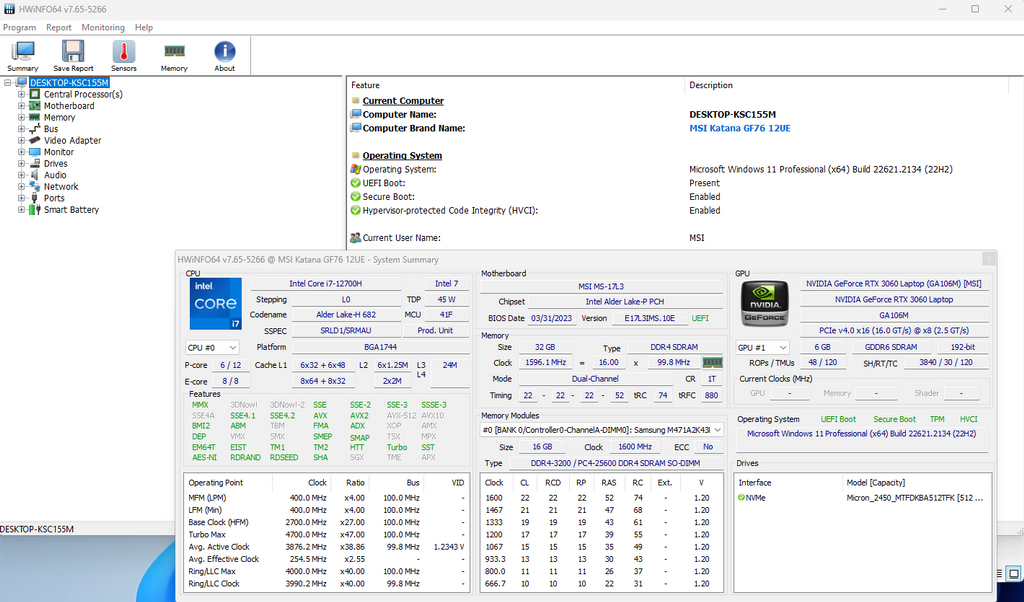This screenshot has height=602, width=1024.
Task: Click the GA106M GPU chip field
Action: [x=894, y=315]
